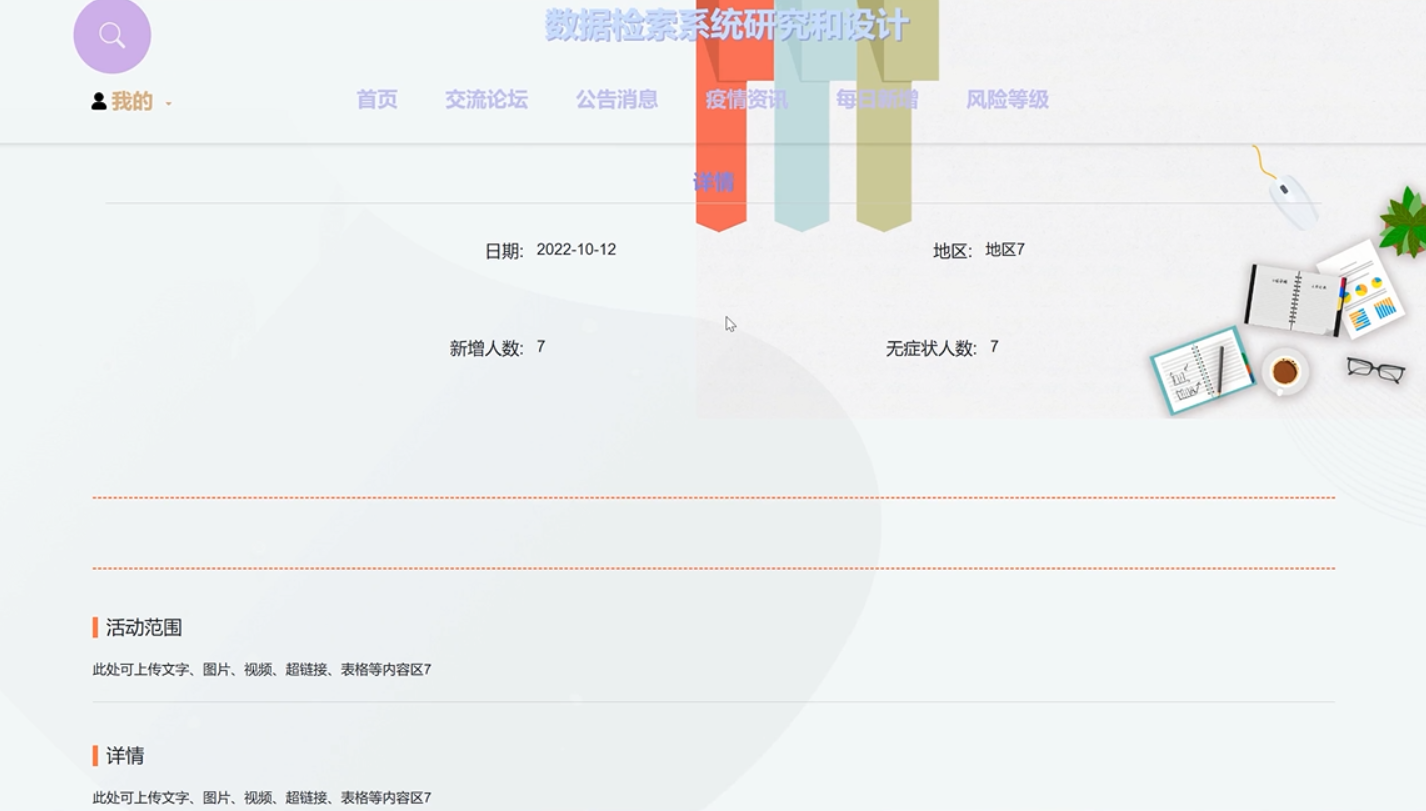Click the site title 数据检索系统研究和设计
The image size is (1426, 811).
727,26
